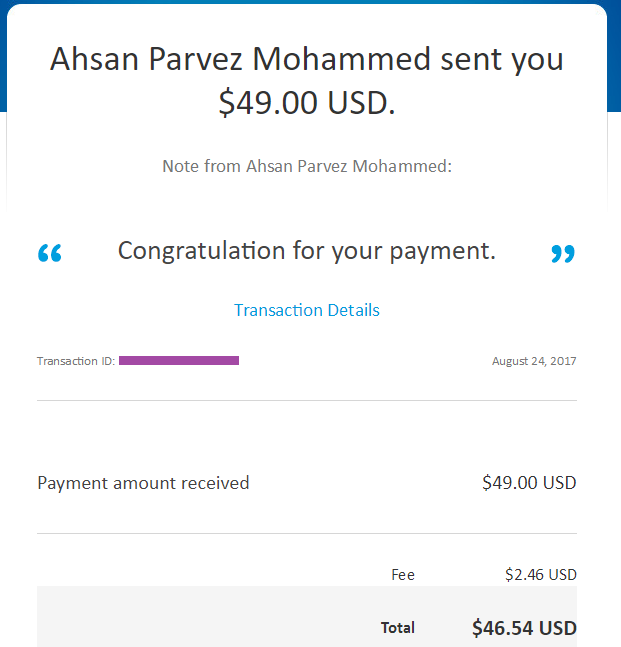The width and height of the screenshot is (621, 647).
Task: Select the 'Congratulation for your payment.' note text
Action: pyautogui.click(x=307, y=250)
